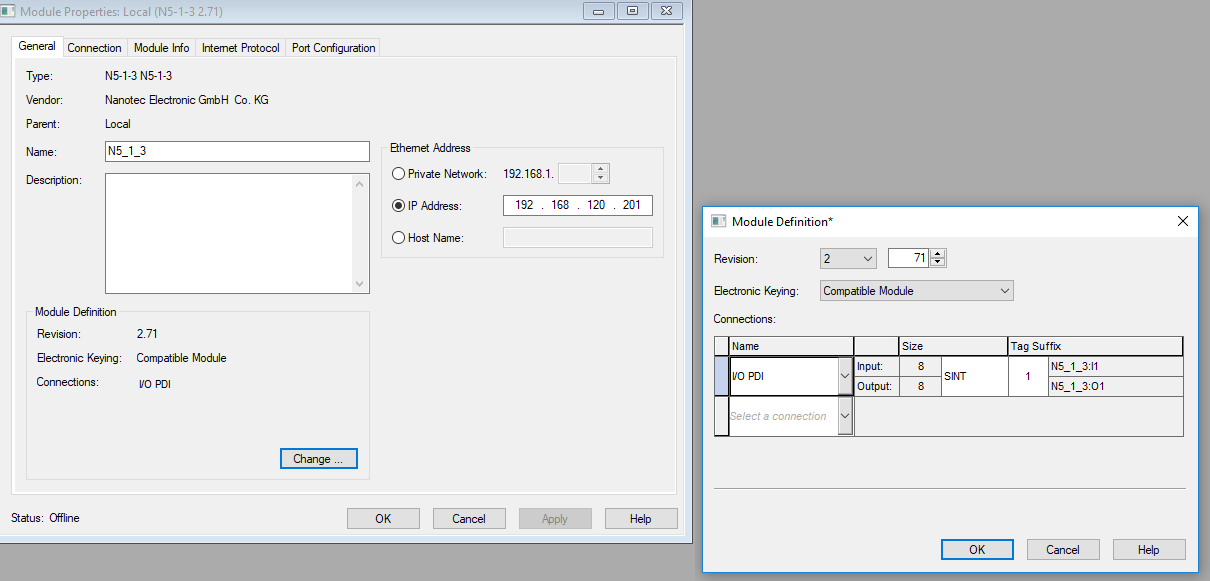
Task: Click the Description scrollbar down arrow
Action: point(361,284)
